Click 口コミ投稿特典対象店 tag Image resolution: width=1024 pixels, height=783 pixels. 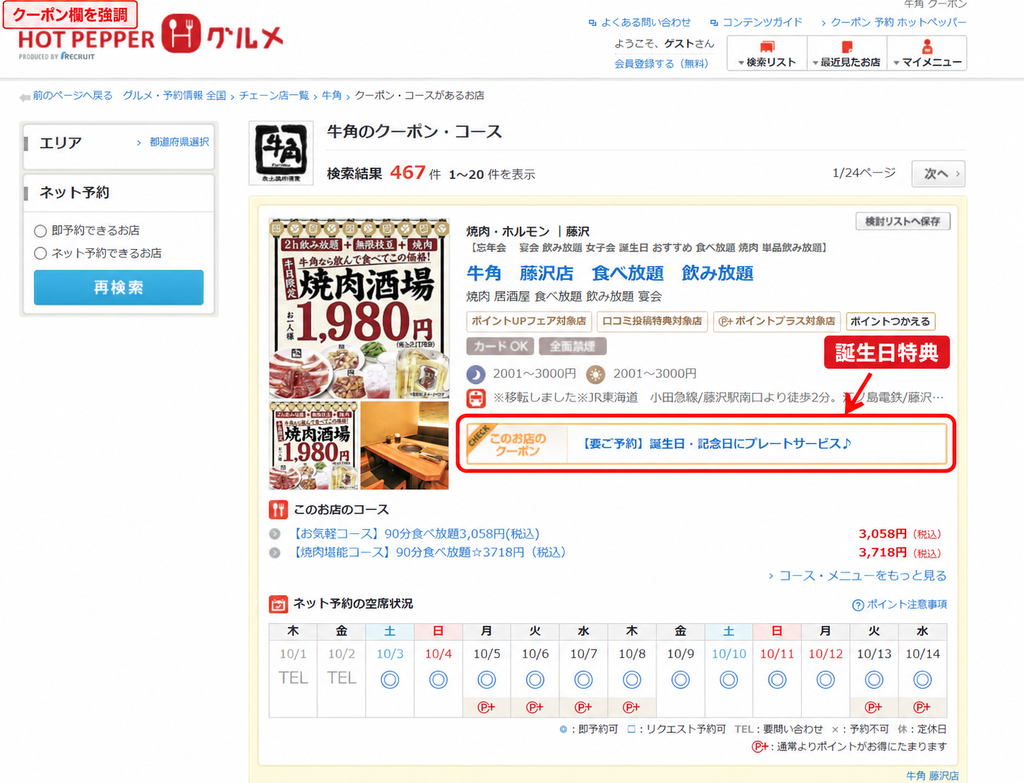[x=652, y=321]
